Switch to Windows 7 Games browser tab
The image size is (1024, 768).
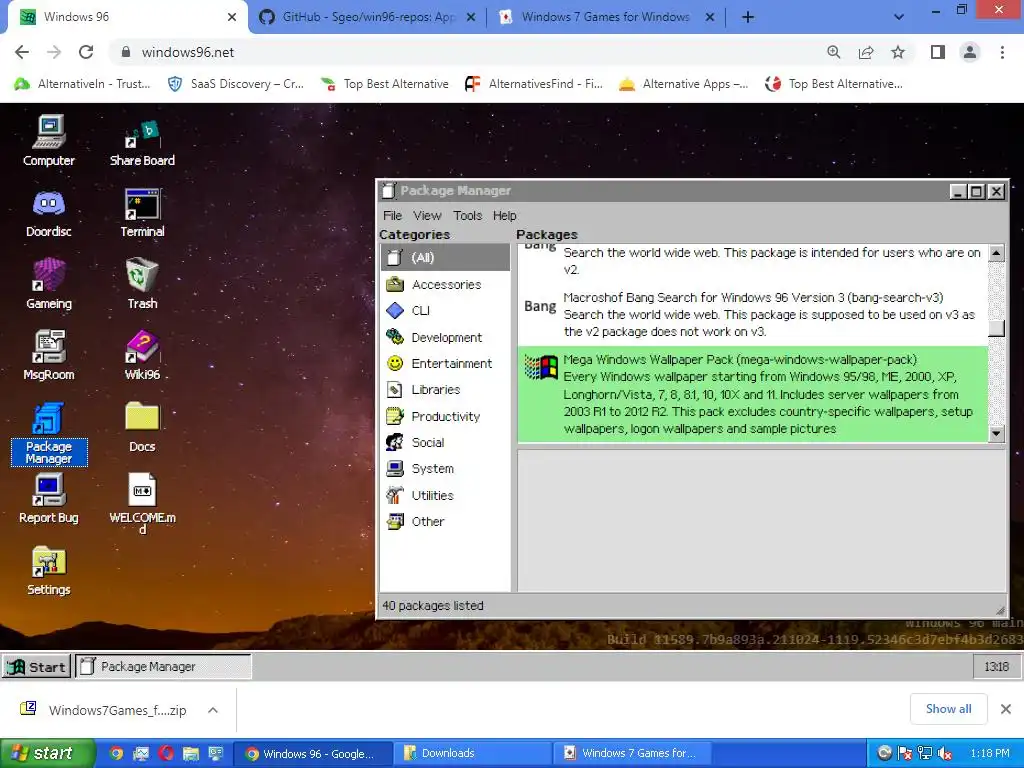pyautogui.click(x=607, y=17)
